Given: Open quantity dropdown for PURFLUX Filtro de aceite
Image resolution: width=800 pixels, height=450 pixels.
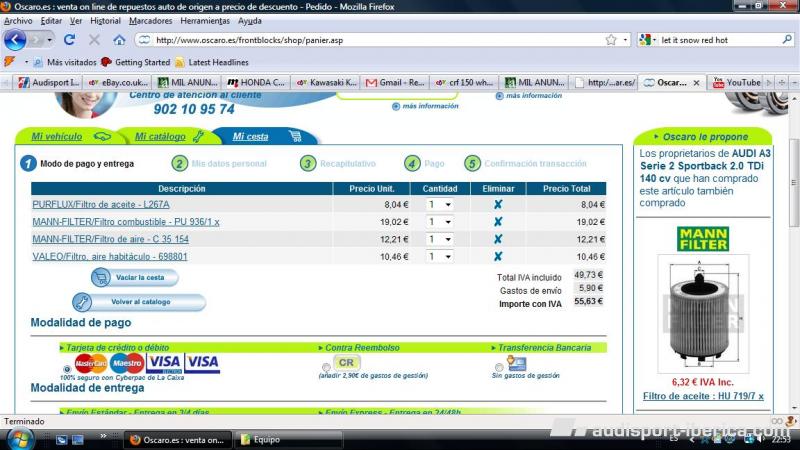Looking at the screenshot, I should [439, 205].
